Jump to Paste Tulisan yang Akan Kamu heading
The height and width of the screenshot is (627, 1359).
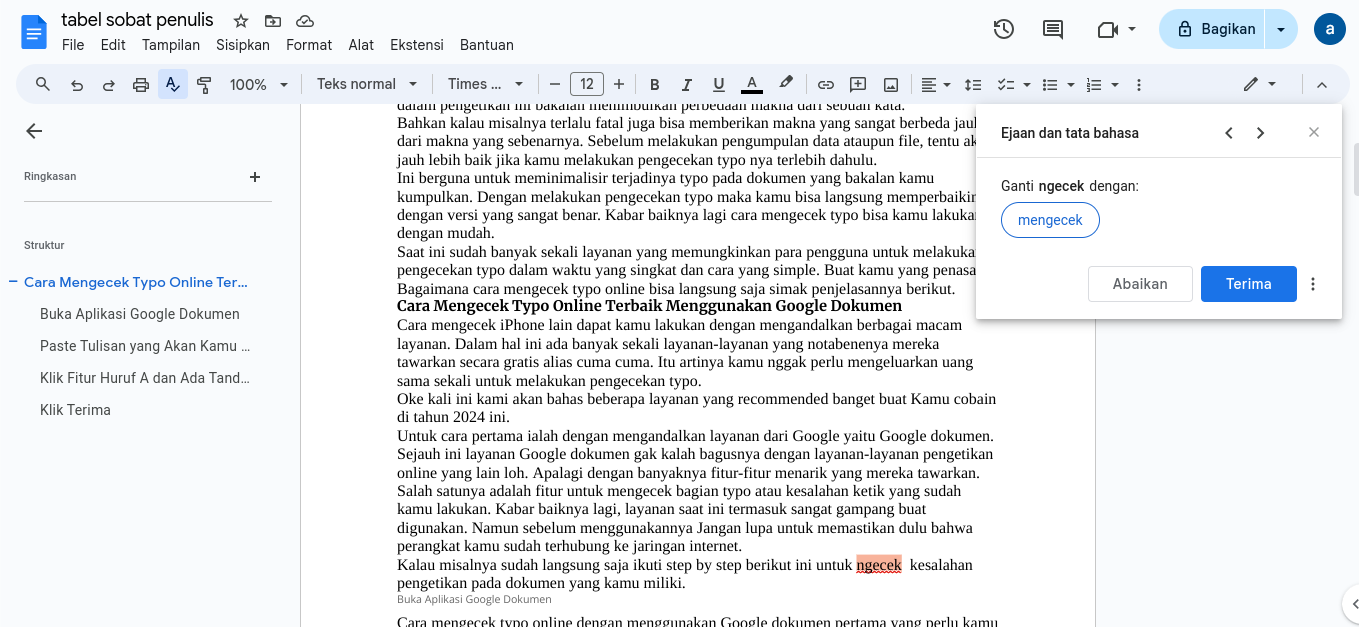pos(145,346)
